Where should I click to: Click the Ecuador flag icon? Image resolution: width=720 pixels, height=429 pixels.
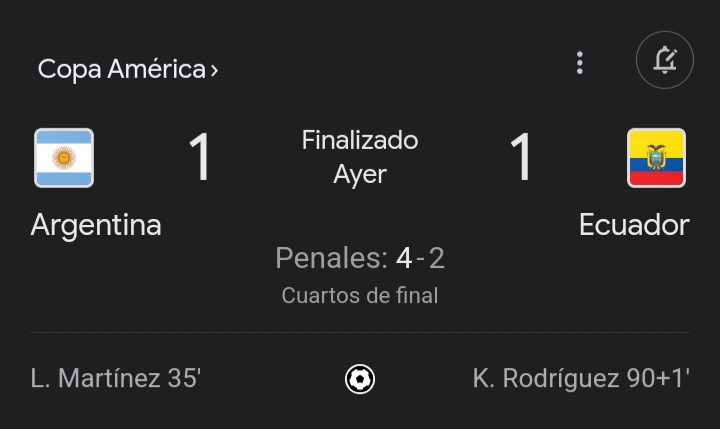tap(656, 158)
